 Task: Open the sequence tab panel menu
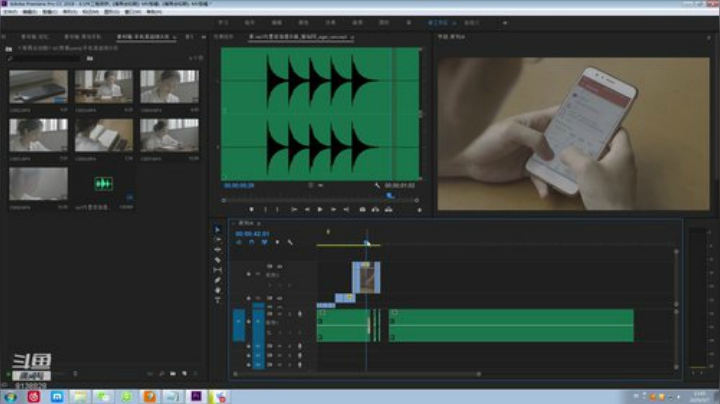point(259,223)
